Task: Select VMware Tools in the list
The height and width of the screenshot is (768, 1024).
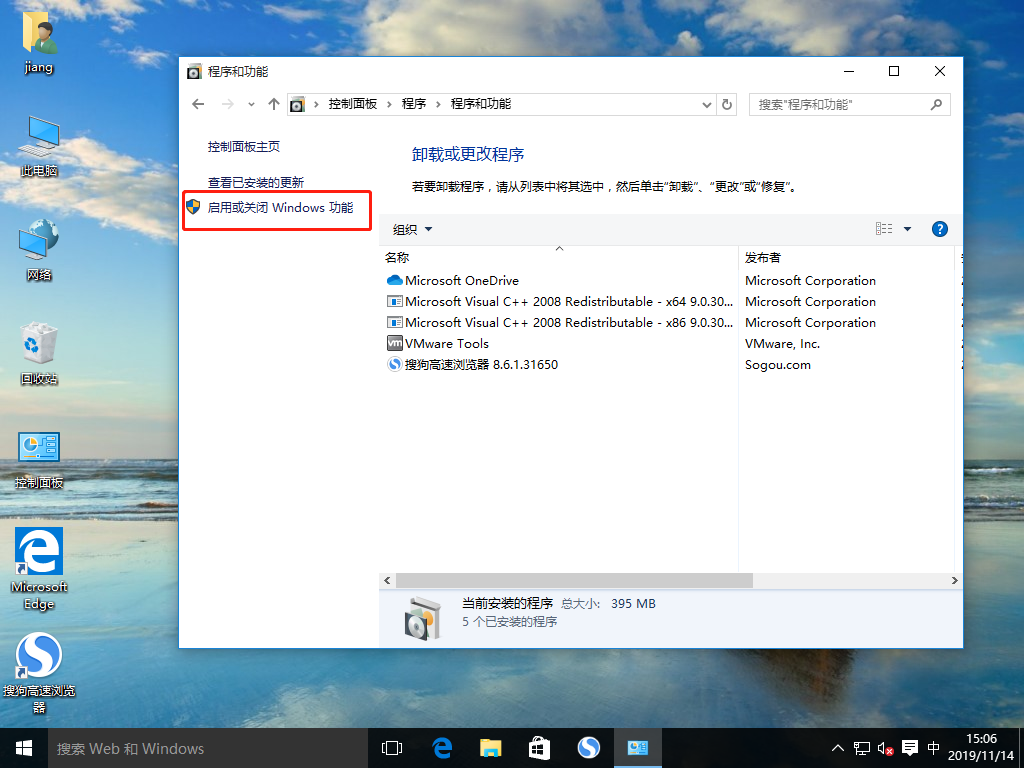Action: click(438, 344)
